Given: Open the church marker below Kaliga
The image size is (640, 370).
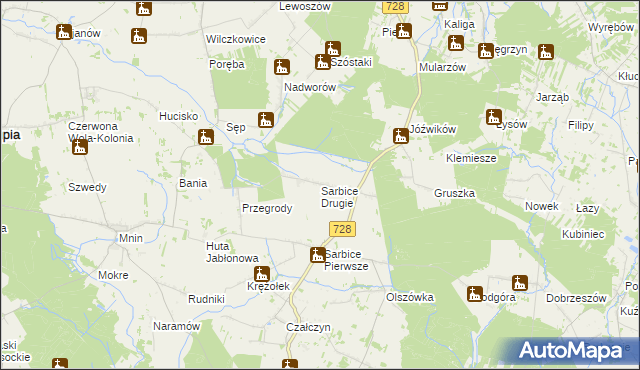Looking at the screenshot, I should [x=456, y=43].
